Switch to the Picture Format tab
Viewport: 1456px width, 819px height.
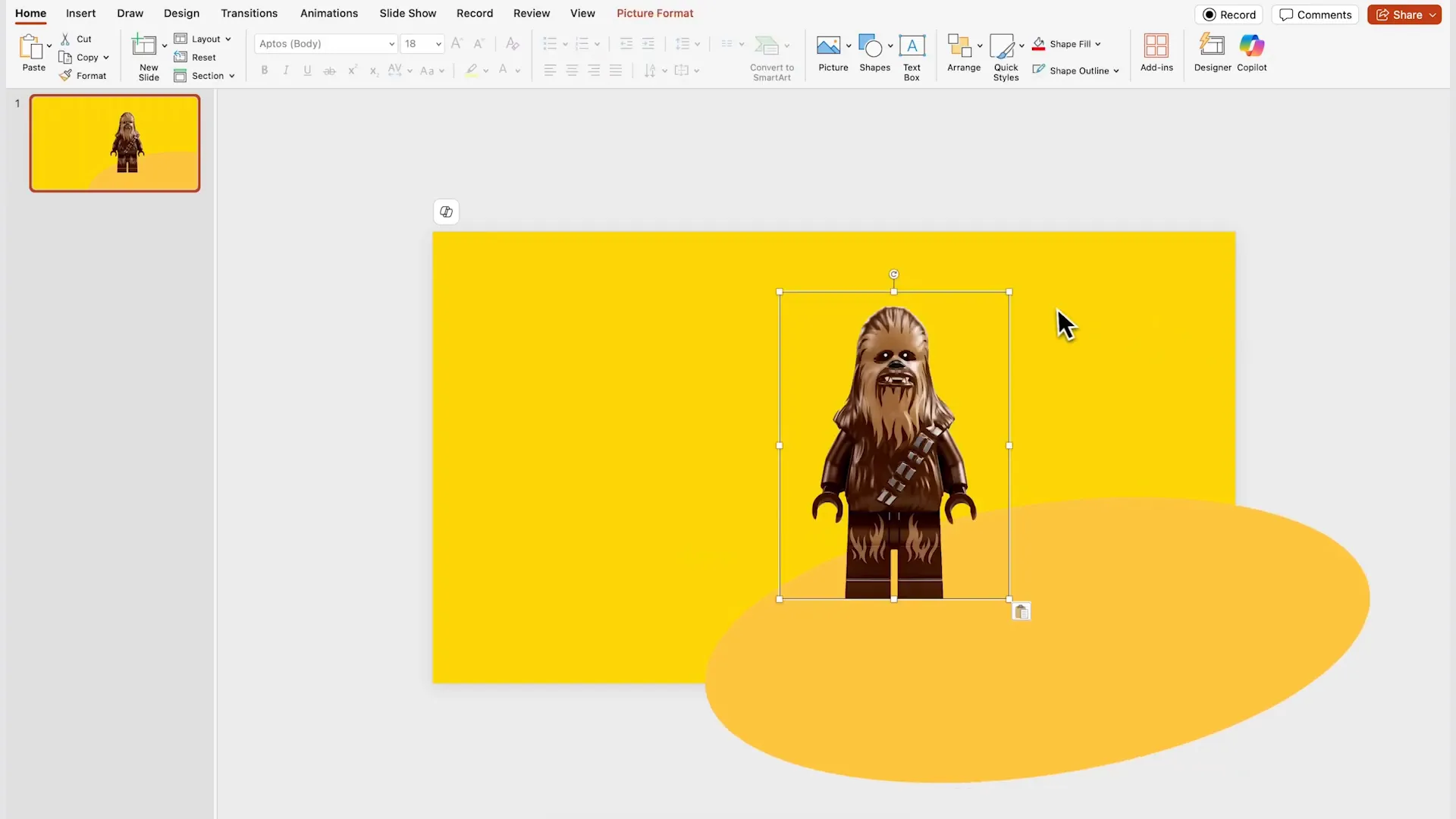[654, 14]
